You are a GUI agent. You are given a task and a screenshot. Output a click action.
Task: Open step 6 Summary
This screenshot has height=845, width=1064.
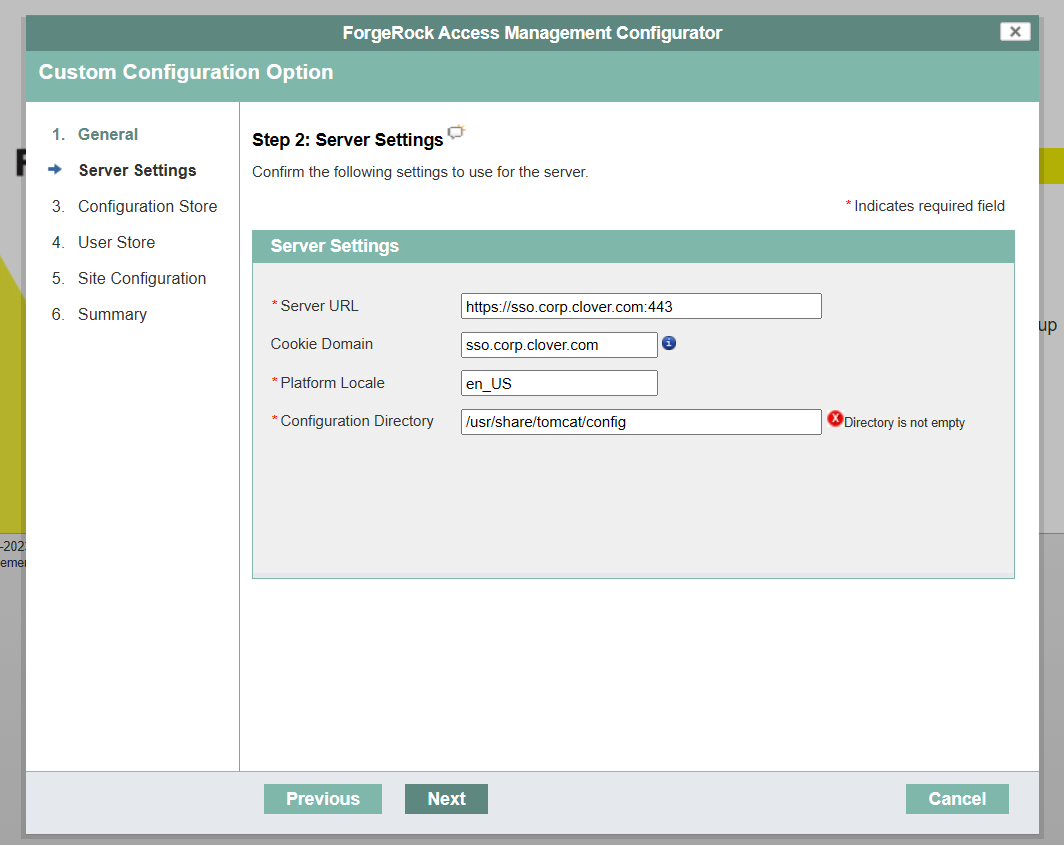(x=112, y=314)
